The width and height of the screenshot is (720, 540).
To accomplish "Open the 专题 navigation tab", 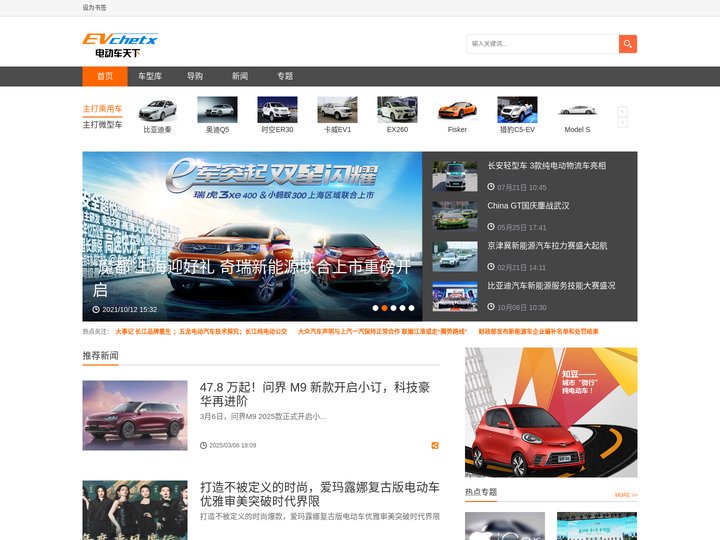I will tap(285, 76).
